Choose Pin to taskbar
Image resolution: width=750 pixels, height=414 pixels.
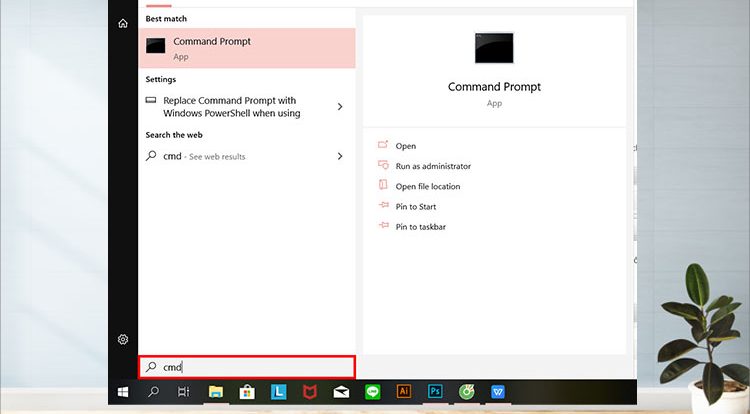point(420,227)
